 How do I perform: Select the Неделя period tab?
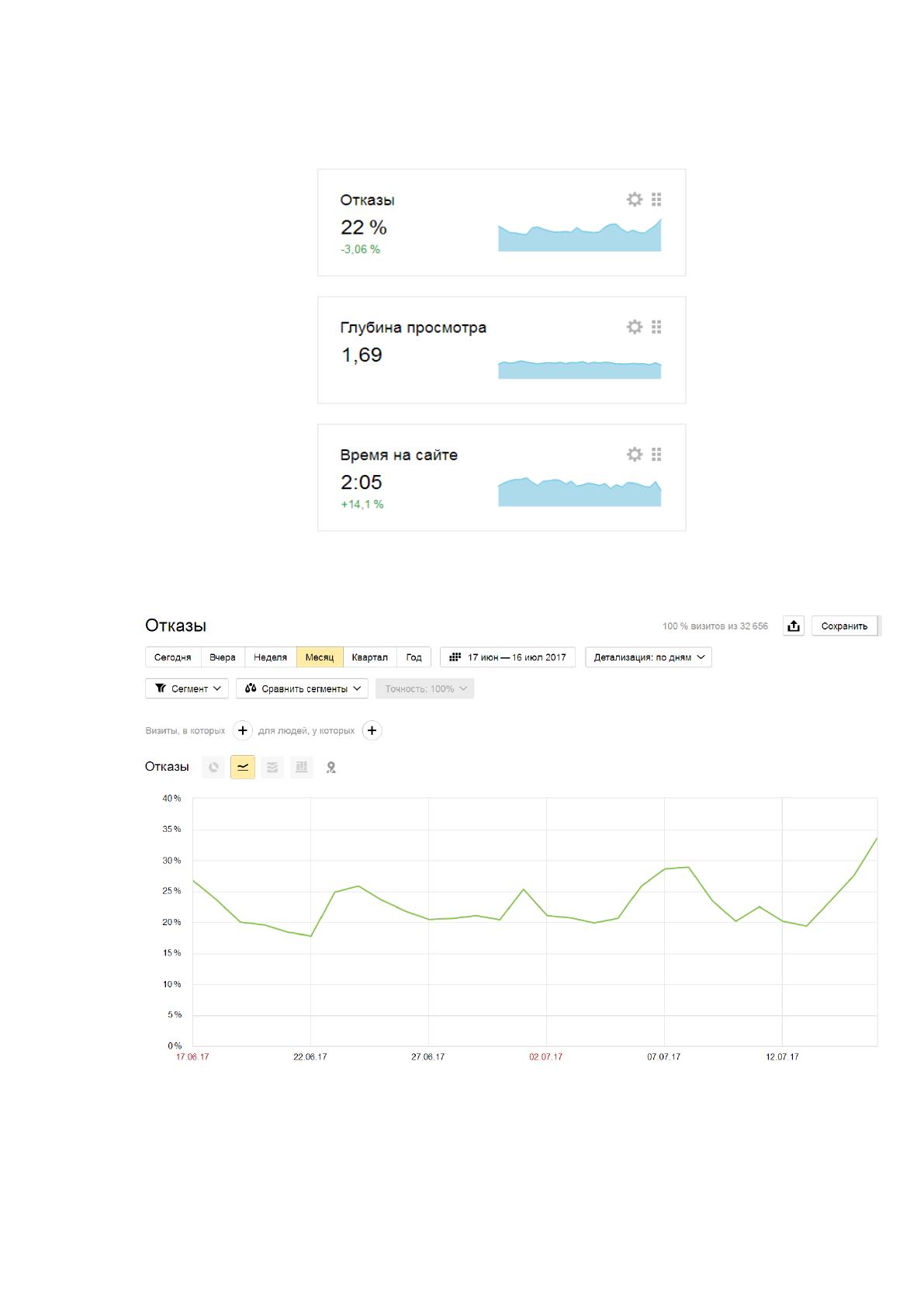pyautogui.click(x=271, y=657)
